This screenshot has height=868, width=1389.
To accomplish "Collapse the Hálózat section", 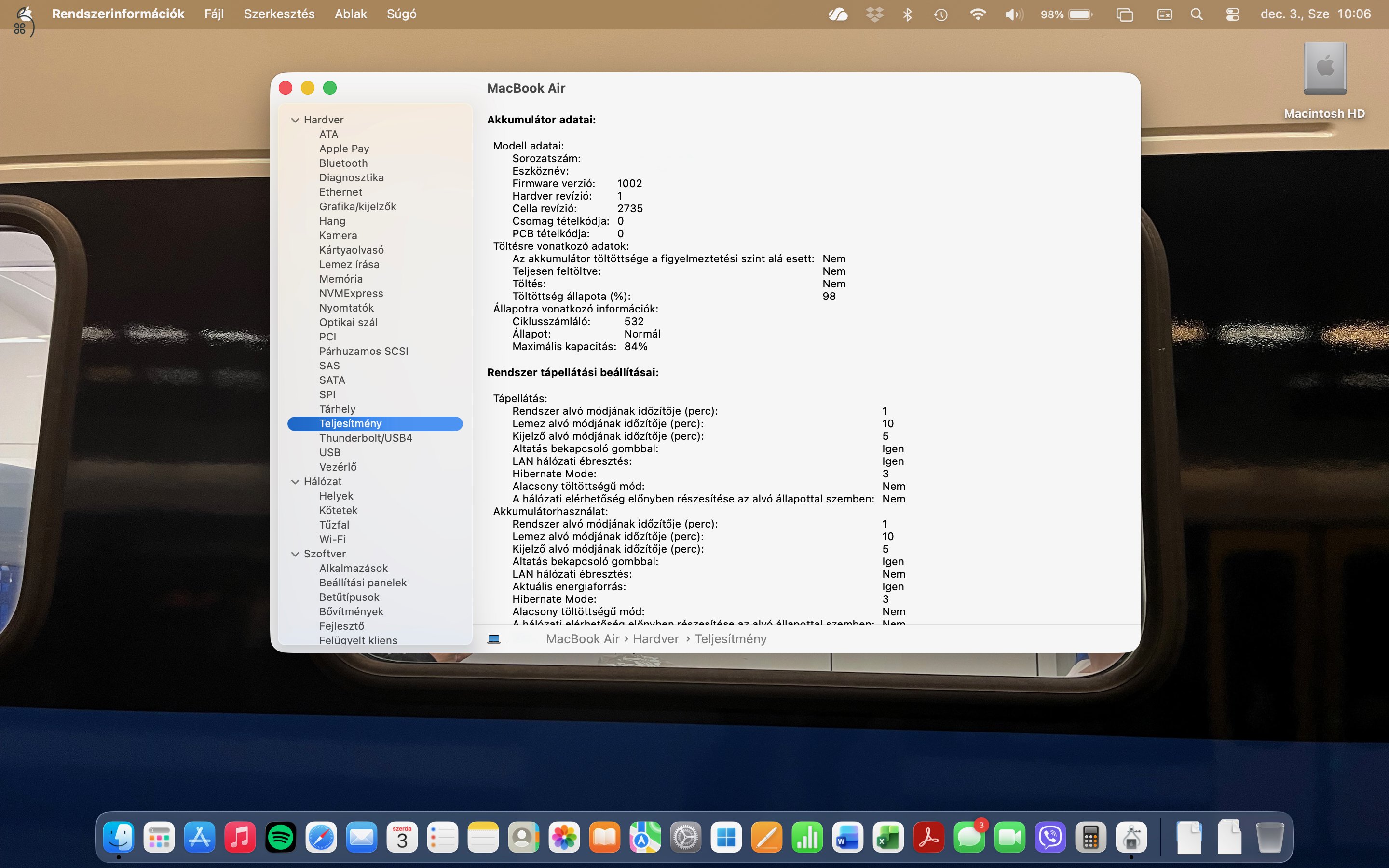I will coord(295,481).
